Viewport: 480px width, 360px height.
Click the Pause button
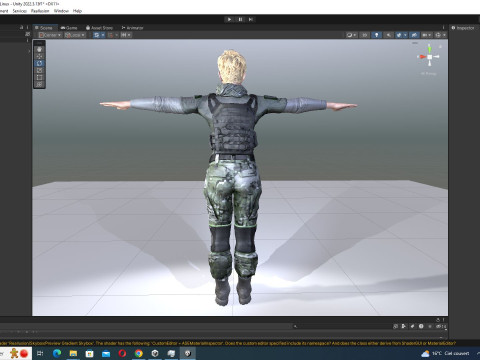coord(240,19)
